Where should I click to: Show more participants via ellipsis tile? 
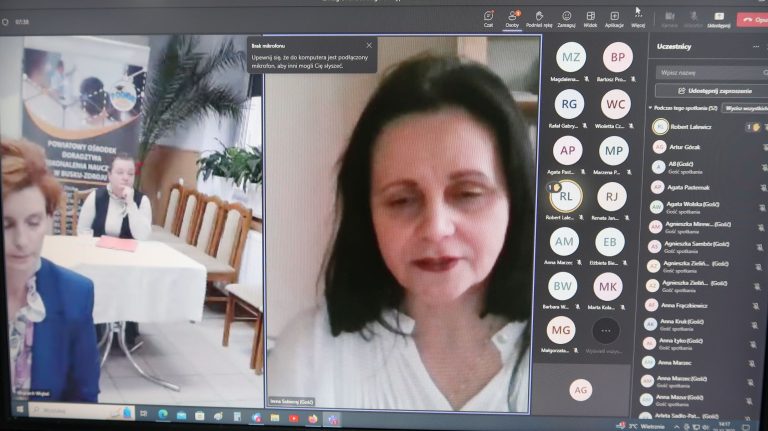pyautogui.click(x=606, y=331)
